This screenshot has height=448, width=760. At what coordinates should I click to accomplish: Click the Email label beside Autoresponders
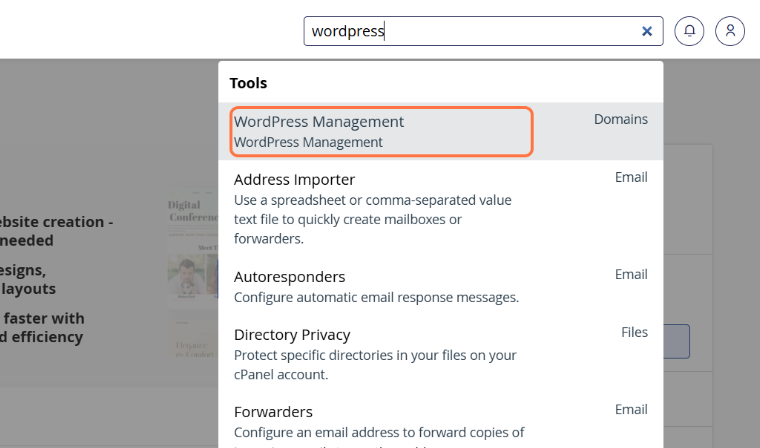[x=631, y=274]
